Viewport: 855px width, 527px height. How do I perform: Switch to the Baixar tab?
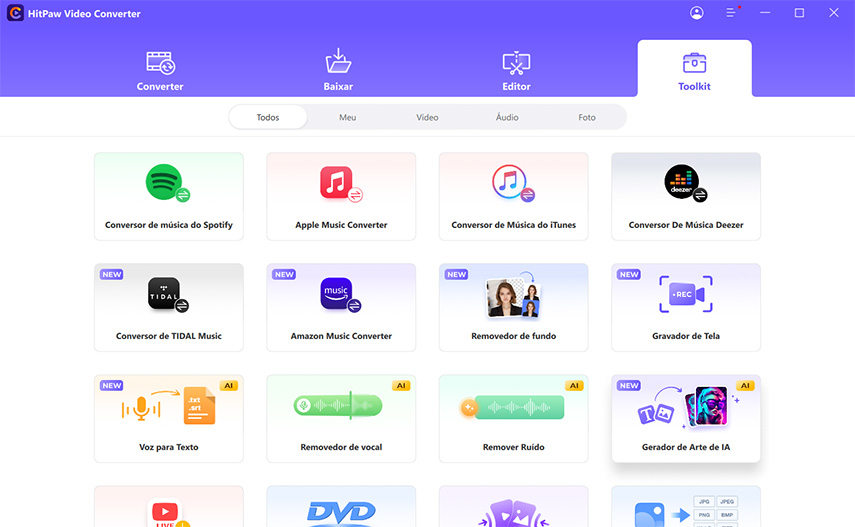338,70
